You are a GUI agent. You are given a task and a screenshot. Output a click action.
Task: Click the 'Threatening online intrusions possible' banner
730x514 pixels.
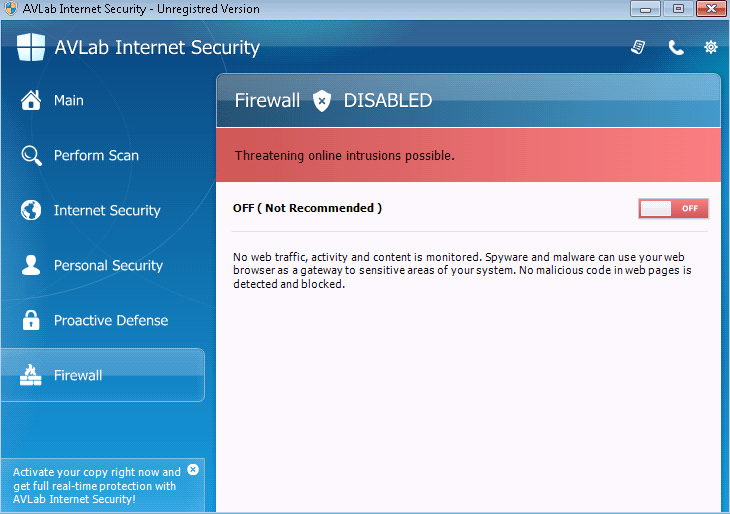tap(468, 156)
